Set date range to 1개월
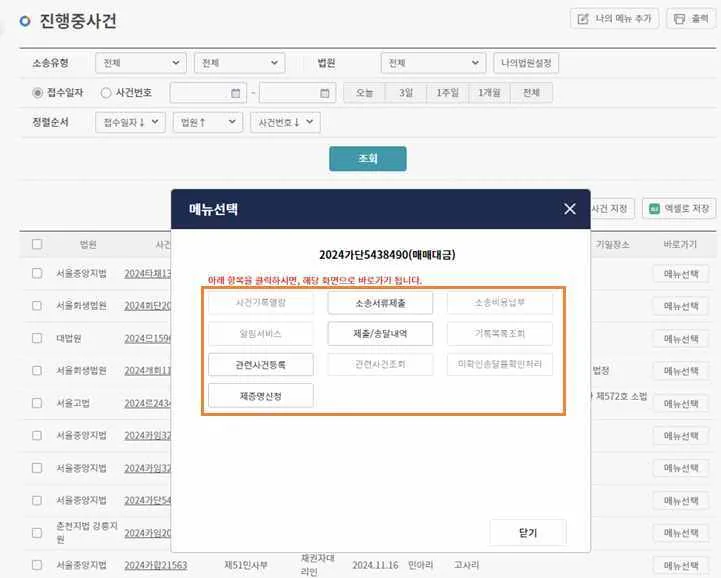The image size is (721, 578). coord(489,93)
